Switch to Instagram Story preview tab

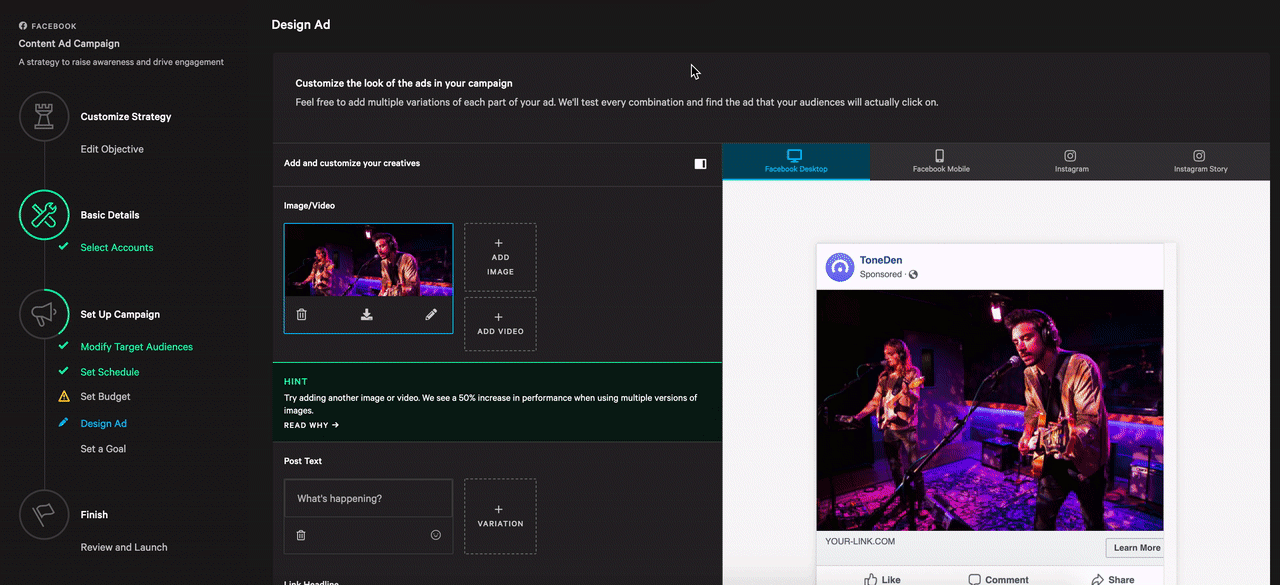[1200, 161]
